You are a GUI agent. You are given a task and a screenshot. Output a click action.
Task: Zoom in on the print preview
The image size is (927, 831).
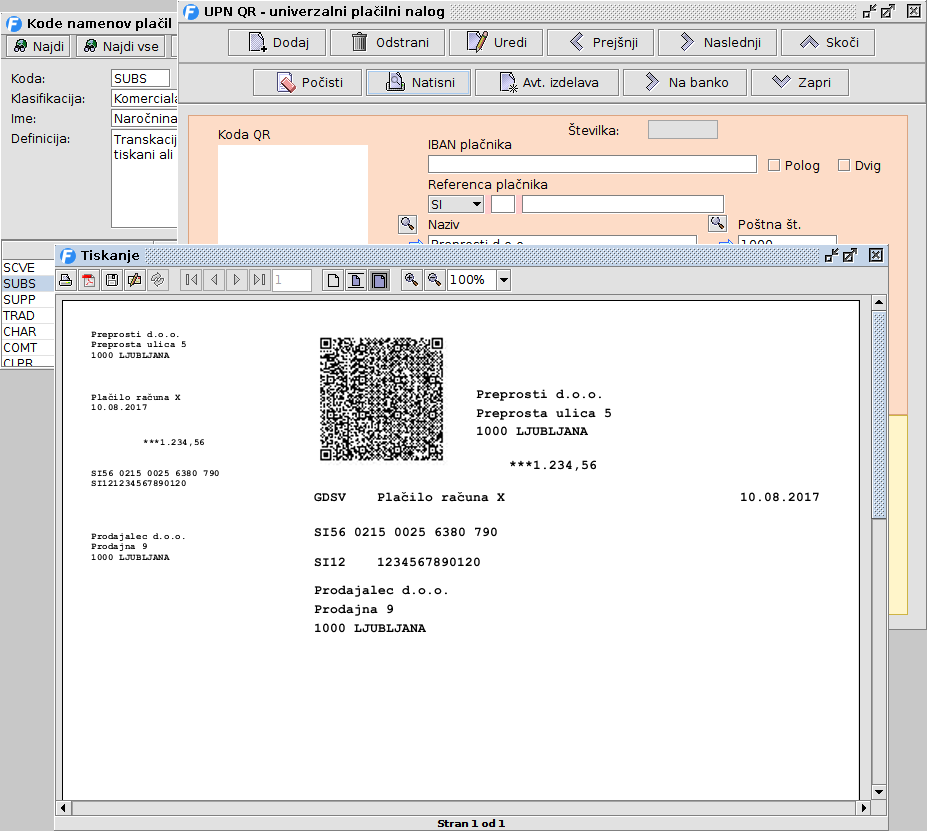tap(411, 280)
